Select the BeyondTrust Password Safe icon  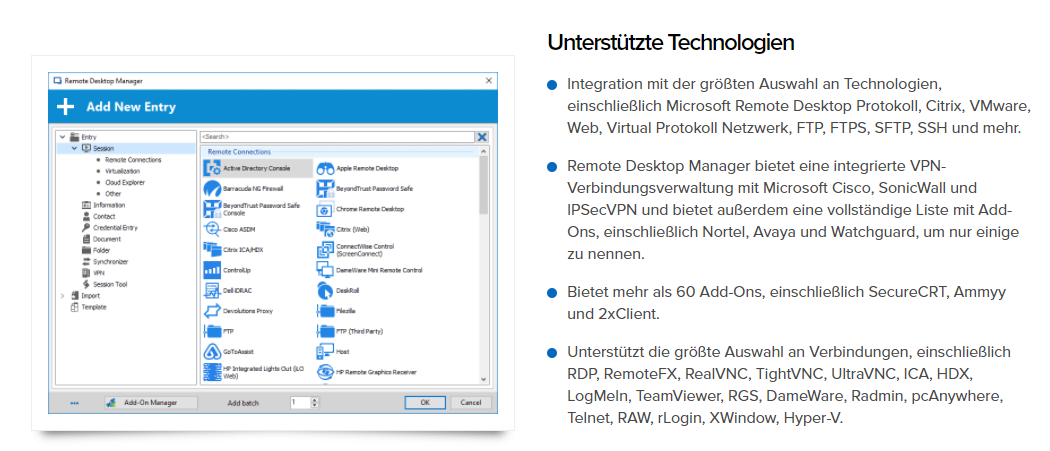[325, 189]
